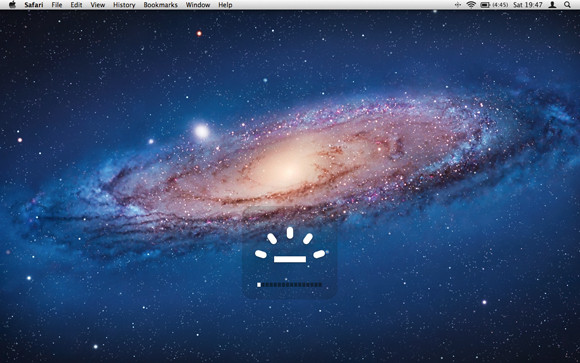Open the fast user switching icon

point(552,4)
